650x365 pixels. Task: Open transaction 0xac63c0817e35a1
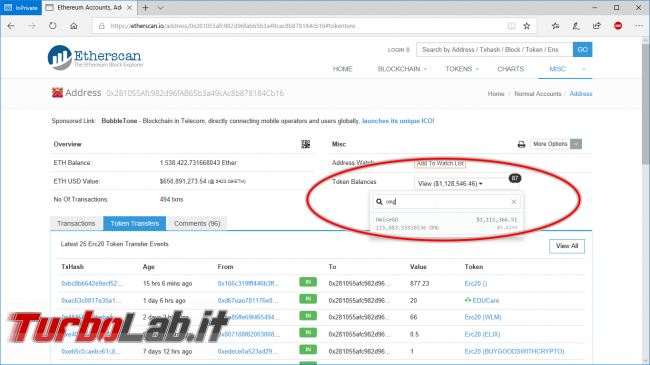point(91,300)
